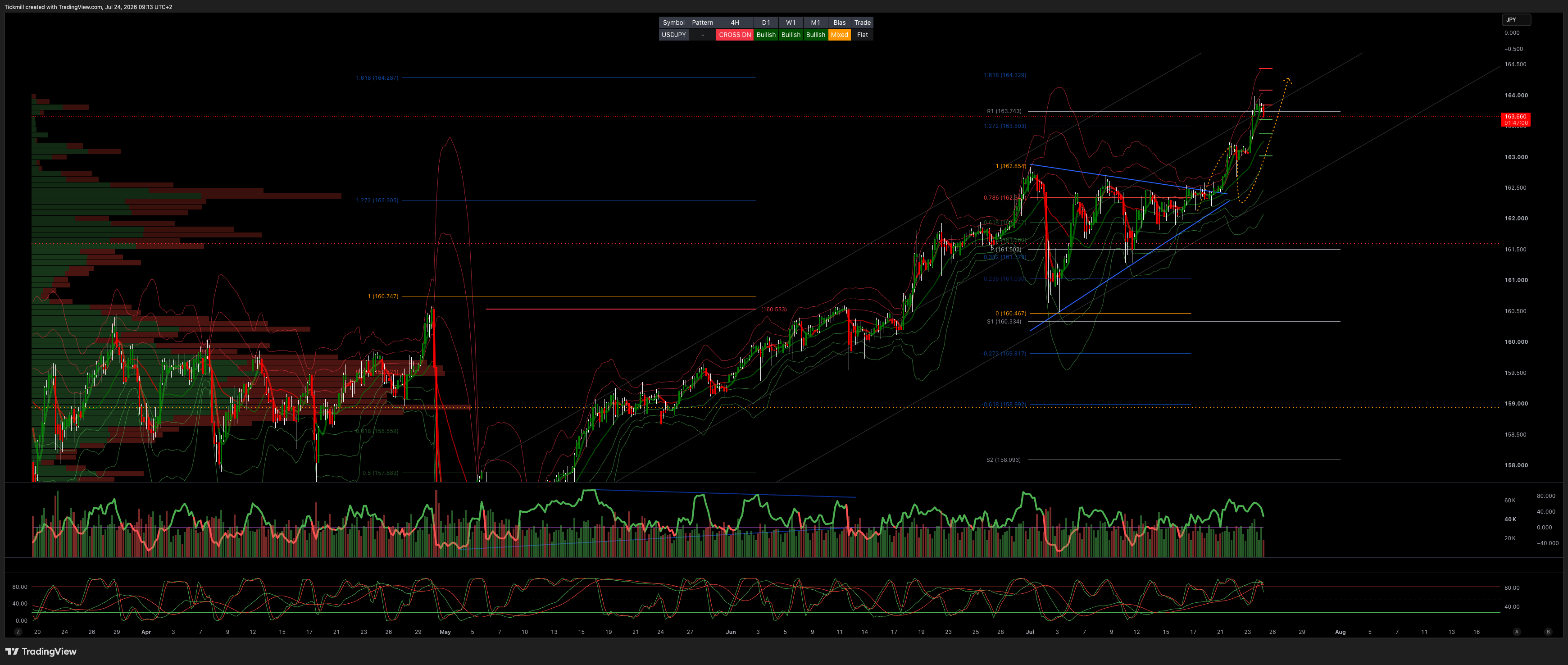Click the P (161.502) pivot label
The width and height of the screenshot is (1568, 665).
[x=1005, y=249]
